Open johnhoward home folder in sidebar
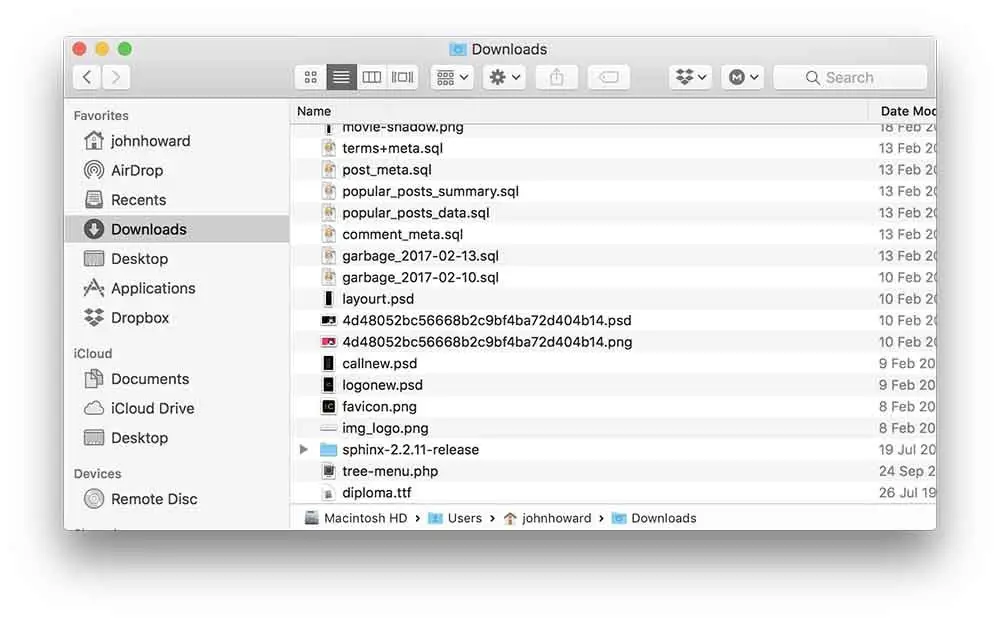This screenshot has width=1000, height=621. tap(177, 141)
